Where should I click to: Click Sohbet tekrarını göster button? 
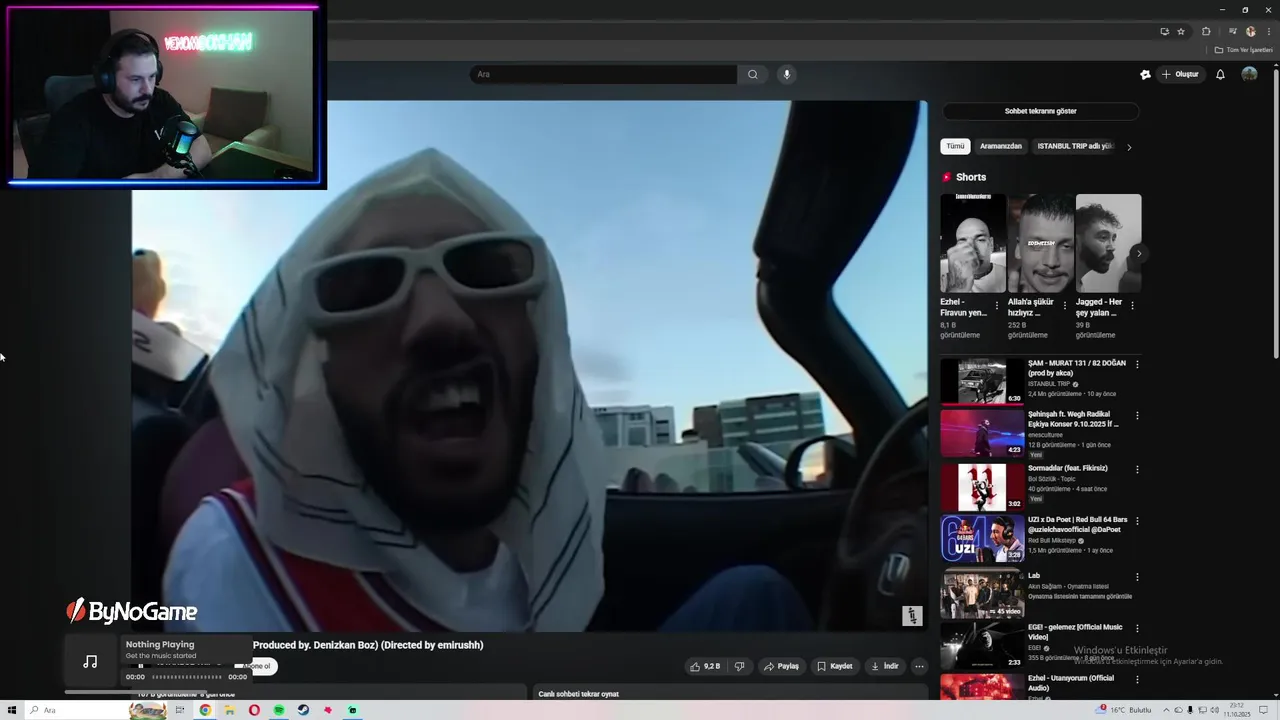1040,111
